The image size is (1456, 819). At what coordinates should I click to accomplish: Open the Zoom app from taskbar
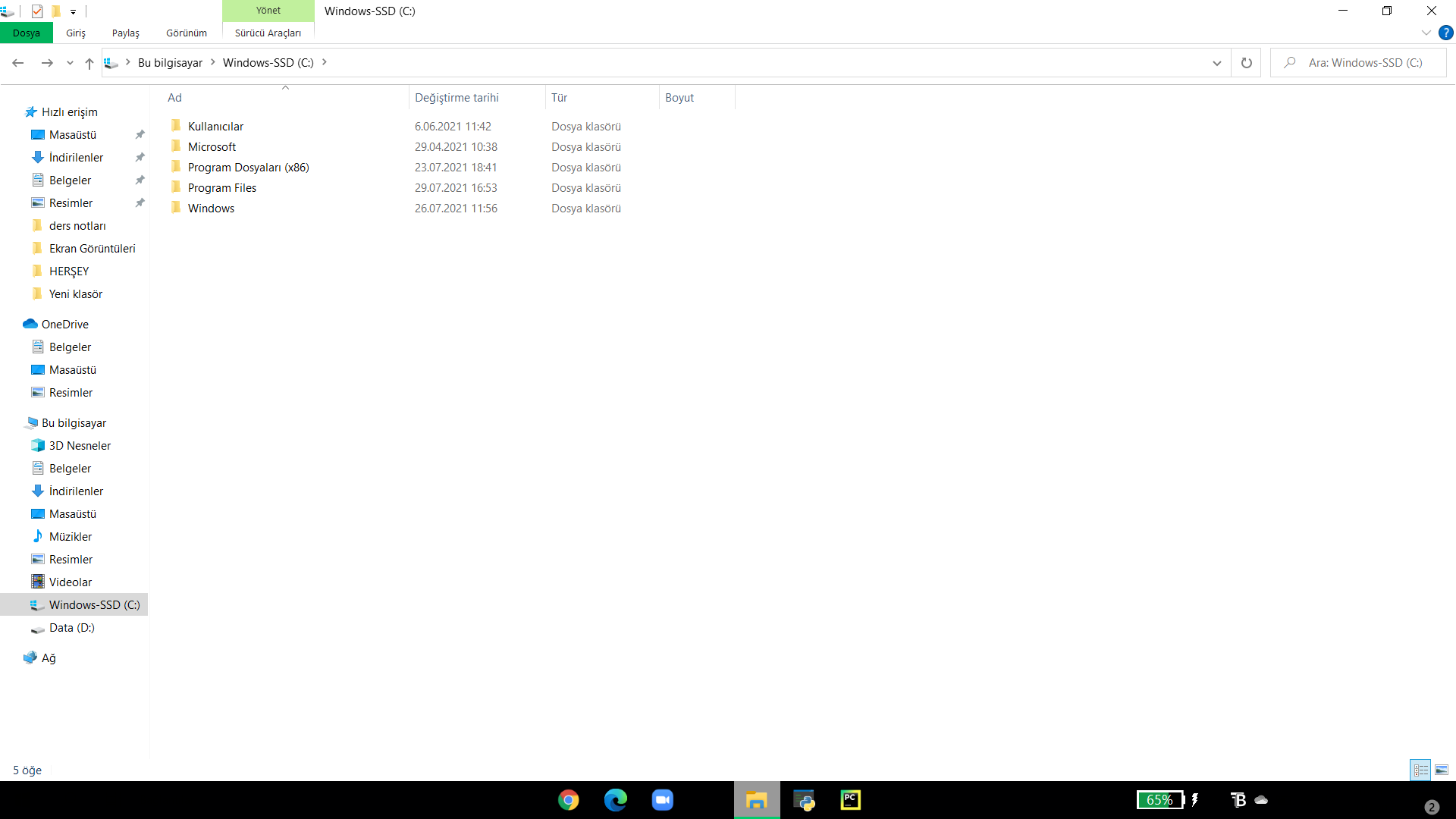tap(662, 800)
